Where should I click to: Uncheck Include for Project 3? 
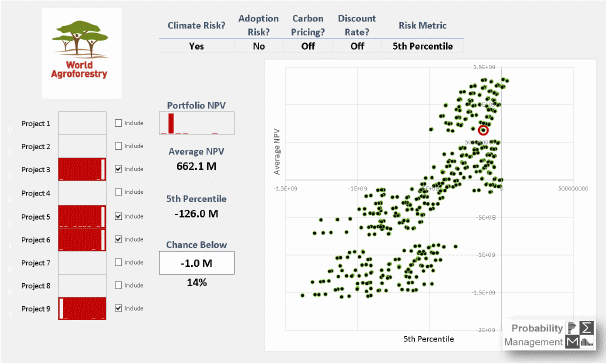(x=118, y=169)
